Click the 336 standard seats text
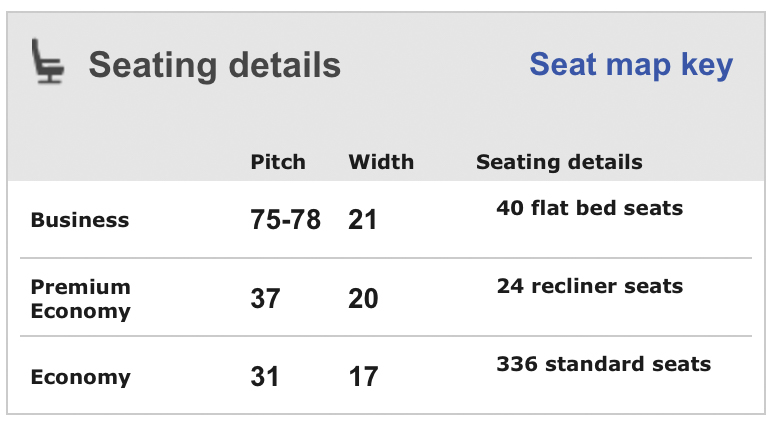Image resolution: width=777 pixels, height=429 pixels. coord(603,364)
